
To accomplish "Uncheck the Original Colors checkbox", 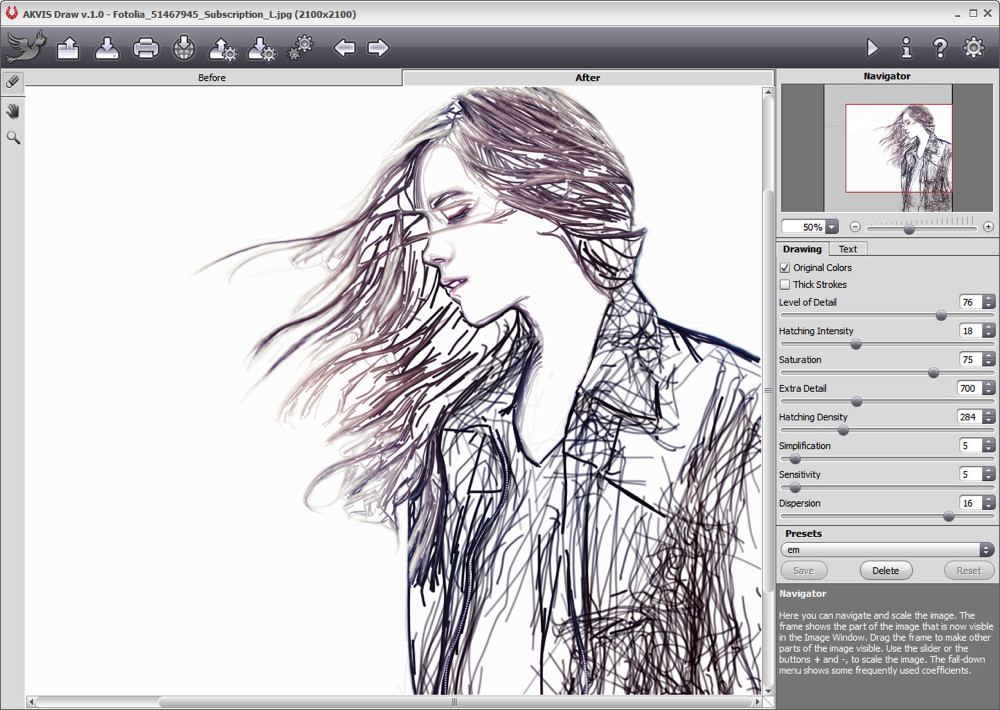I will (785, 268).
